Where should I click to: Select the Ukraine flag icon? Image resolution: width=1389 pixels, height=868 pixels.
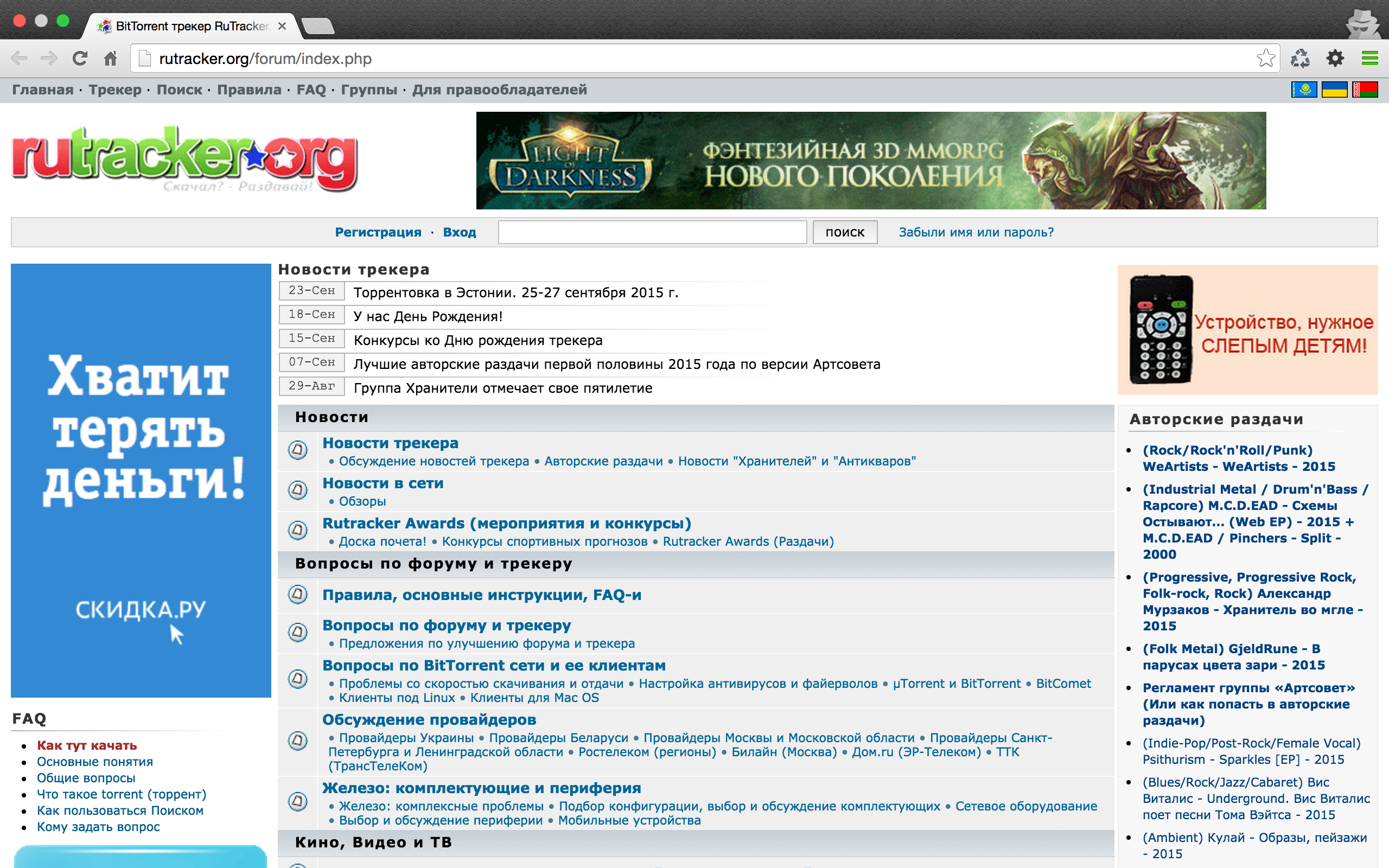1335,90
